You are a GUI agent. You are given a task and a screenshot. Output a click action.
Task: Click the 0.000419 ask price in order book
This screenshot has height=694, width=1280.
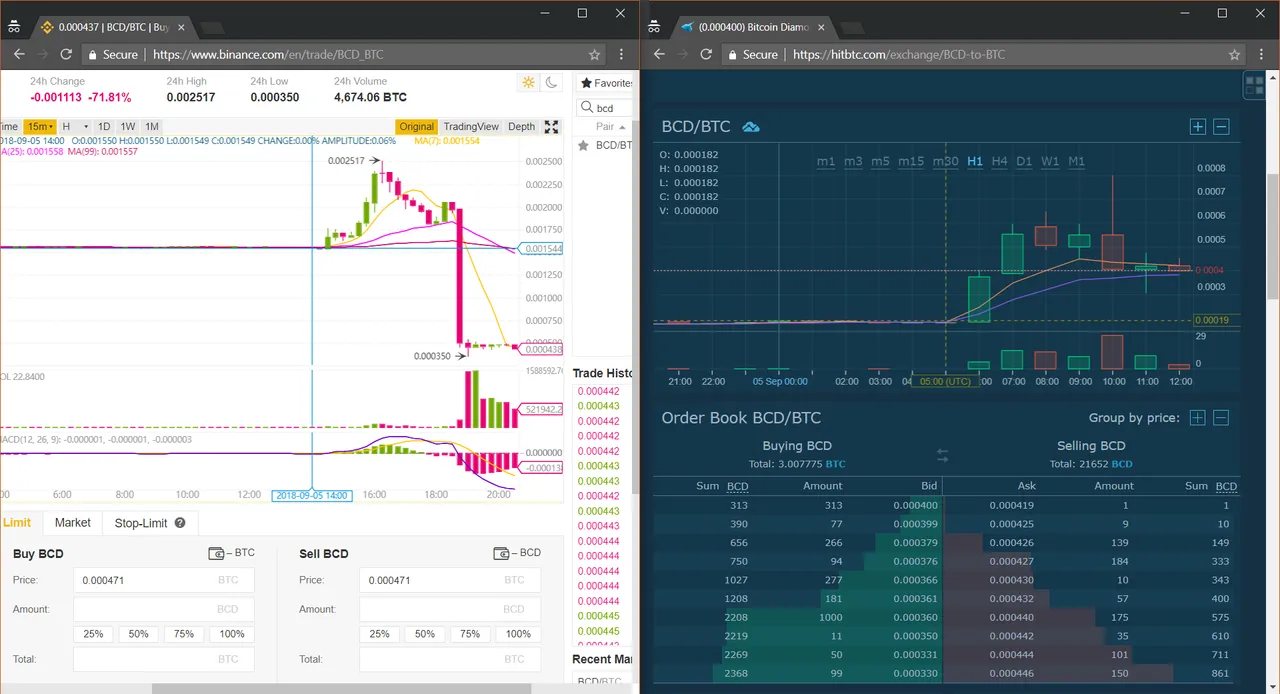pyautogui.click(x=1012, y=505)
